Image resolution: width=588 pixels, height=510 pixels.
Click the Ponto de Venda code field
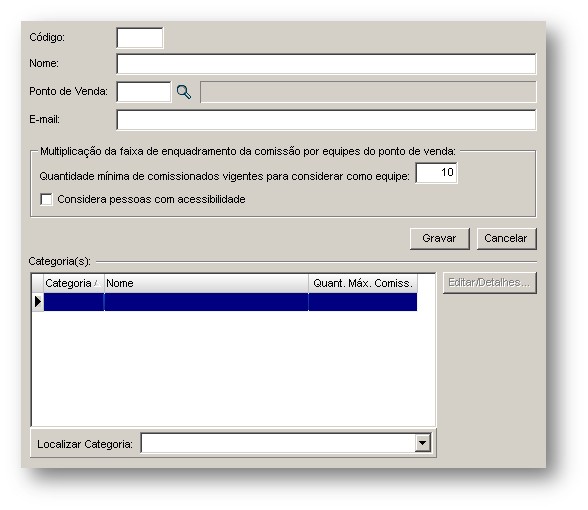coord(144,92)
